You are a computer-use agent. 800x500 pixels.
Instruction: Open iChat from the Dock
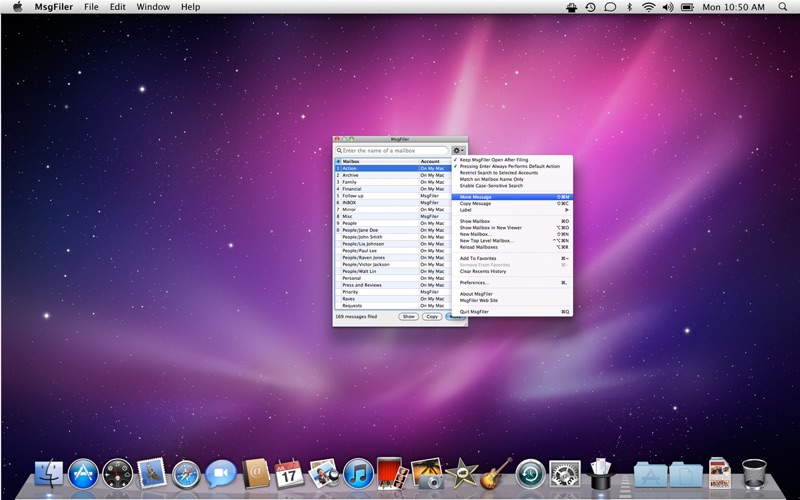click(220, 474)
